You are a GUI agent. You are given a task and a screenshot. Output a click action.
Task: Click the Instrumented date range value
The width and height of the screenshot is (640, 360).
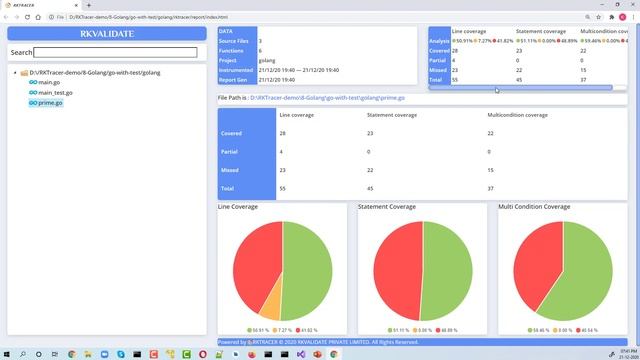299,70
